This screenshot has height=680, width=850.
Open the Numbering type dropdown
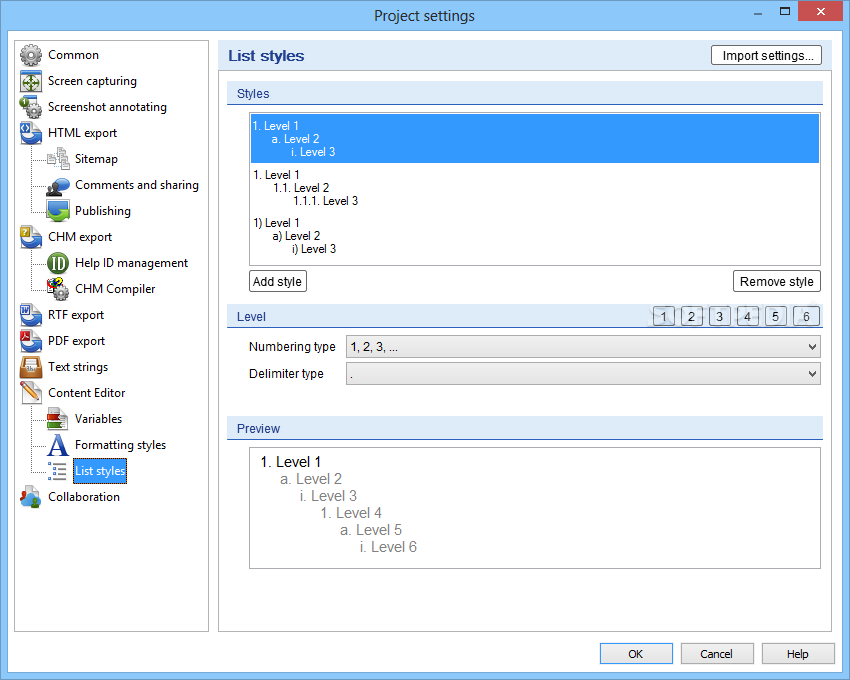click(583, 347)
